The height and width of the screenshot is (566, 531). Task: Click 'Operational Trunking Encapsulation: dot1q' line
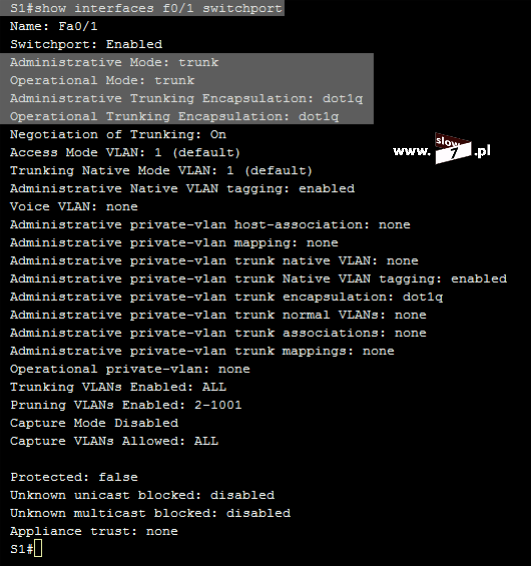[x=175, y=116]
